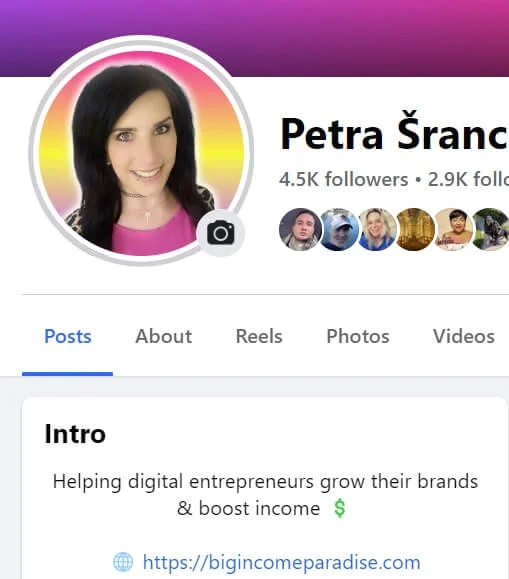Open the bigincomeparadise.com website link
The width and height of the screenshot is (509, 579).
pos(281,562)
